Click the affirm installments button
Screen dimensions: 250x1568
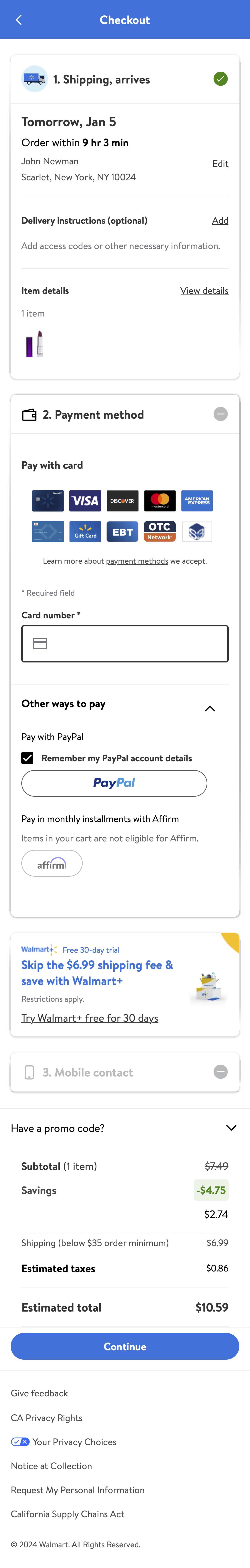pyautogui.click(x=52, y=863)
